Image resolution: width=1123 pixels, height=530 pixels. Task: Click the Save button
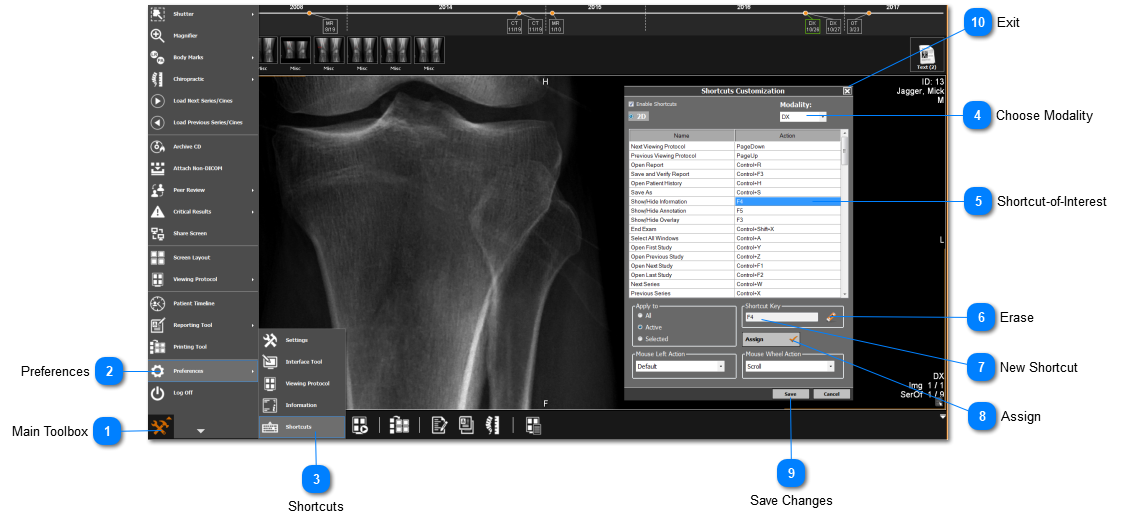click(789, 394)
